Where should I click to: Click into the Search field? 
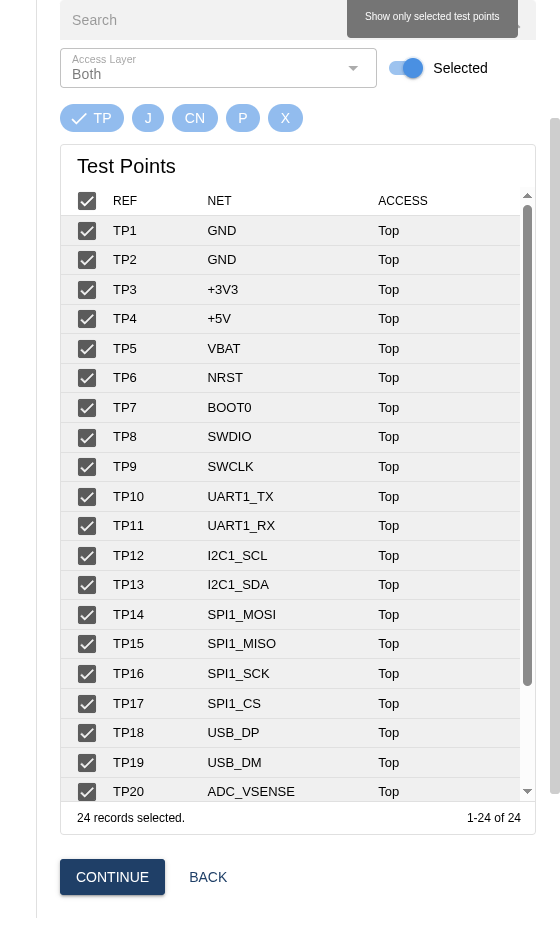pyautogui.click(x=203, y=20)
